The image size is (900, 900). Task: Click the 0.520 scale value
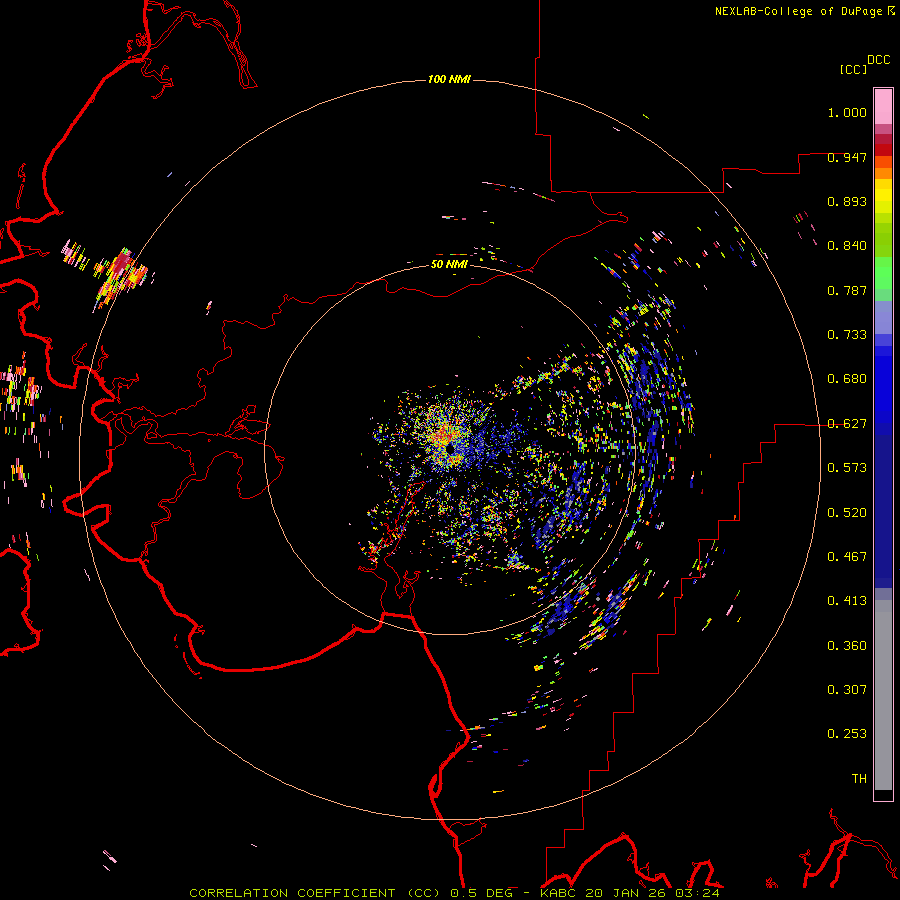[x=847, y=513]
